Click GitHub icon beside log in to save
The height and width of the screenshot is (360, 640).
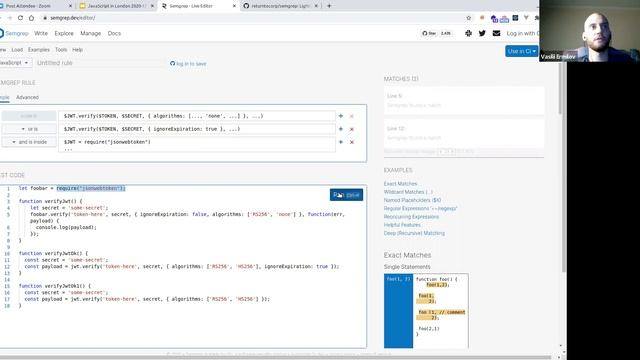pos(172,64)
